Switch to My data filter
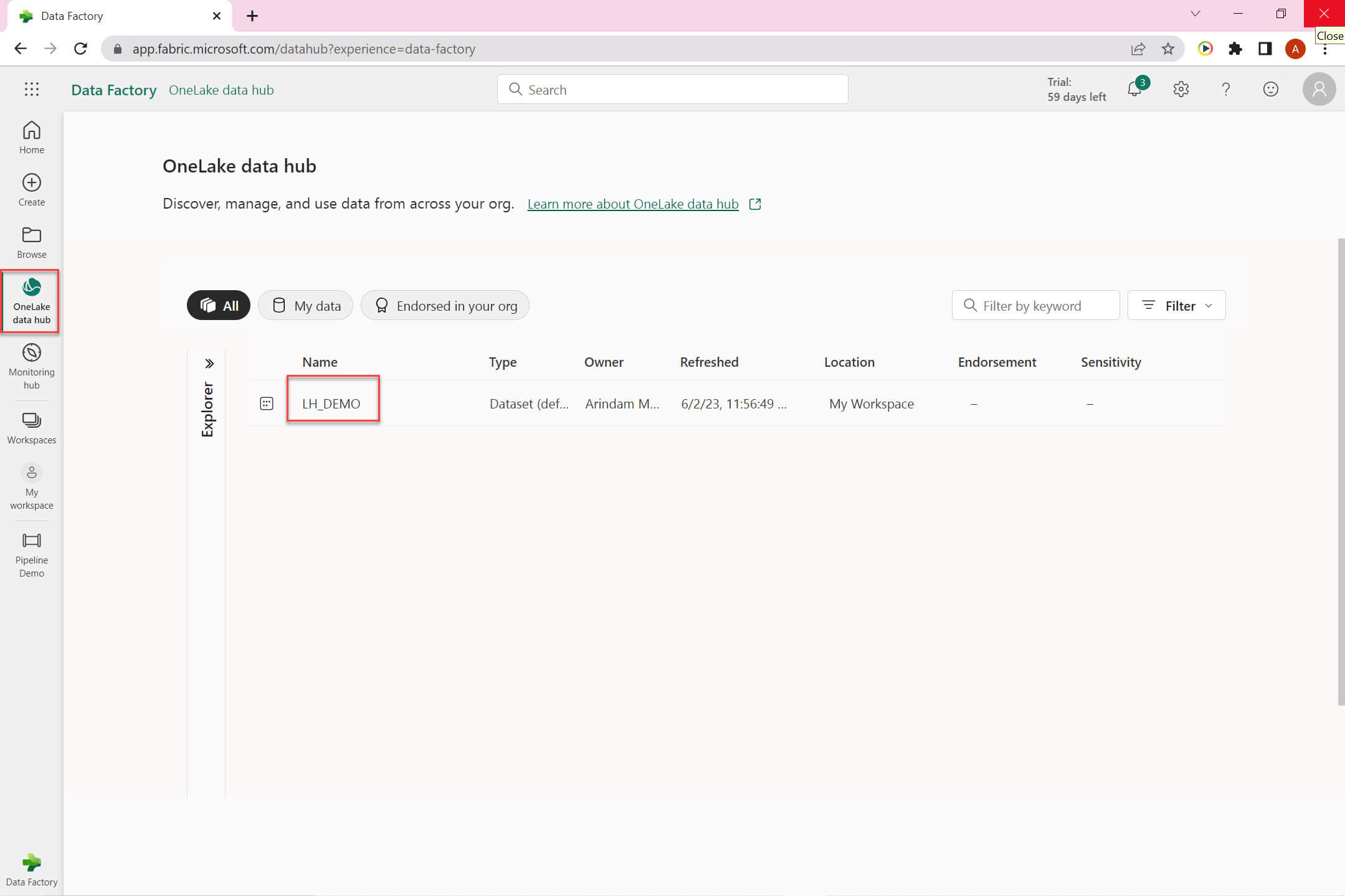This screenshot has width=1345, height=896. tap(306, 306)
